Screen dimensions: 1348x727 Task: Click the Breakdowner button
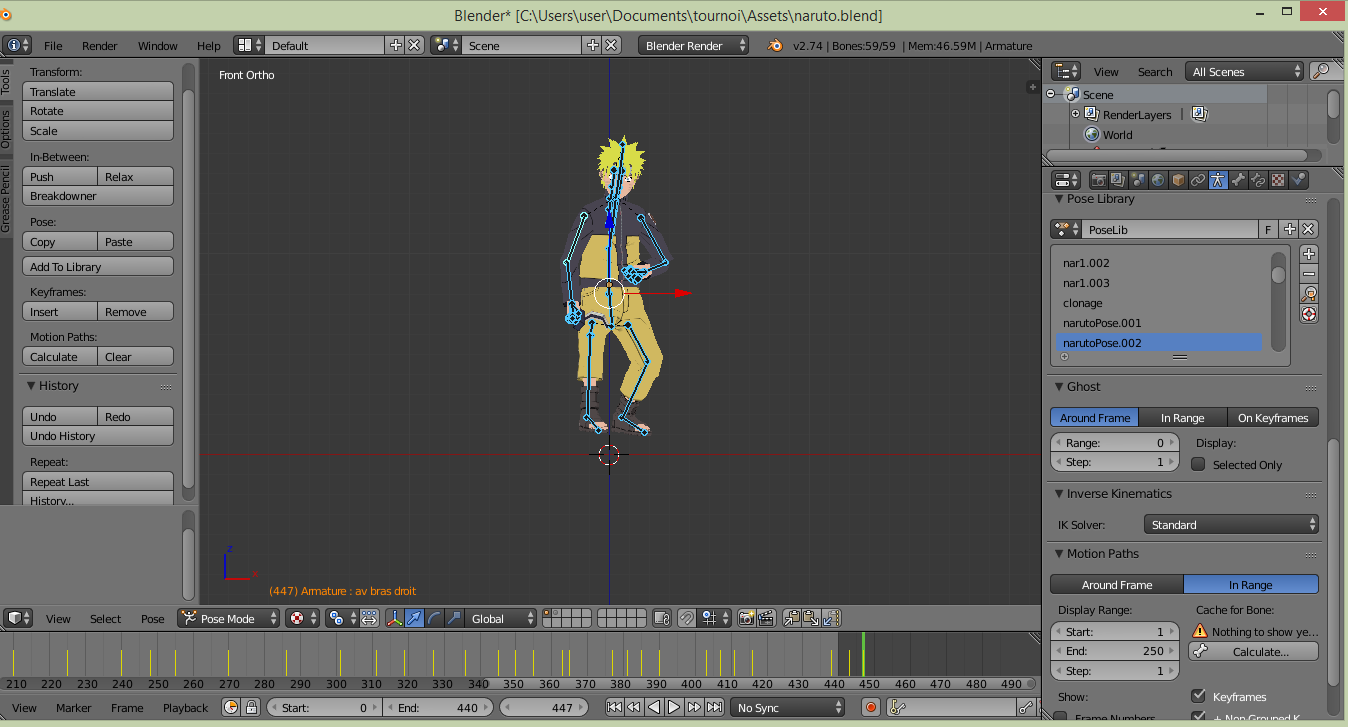coord(98,196)
